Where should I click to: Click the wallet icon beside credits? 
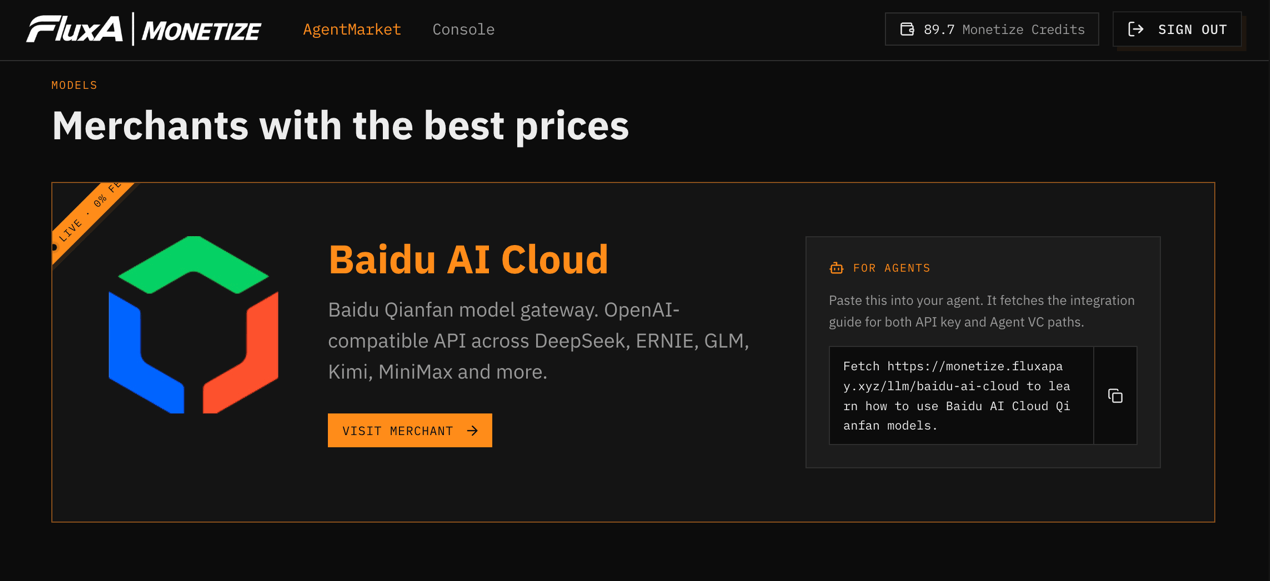click(907, 29)
